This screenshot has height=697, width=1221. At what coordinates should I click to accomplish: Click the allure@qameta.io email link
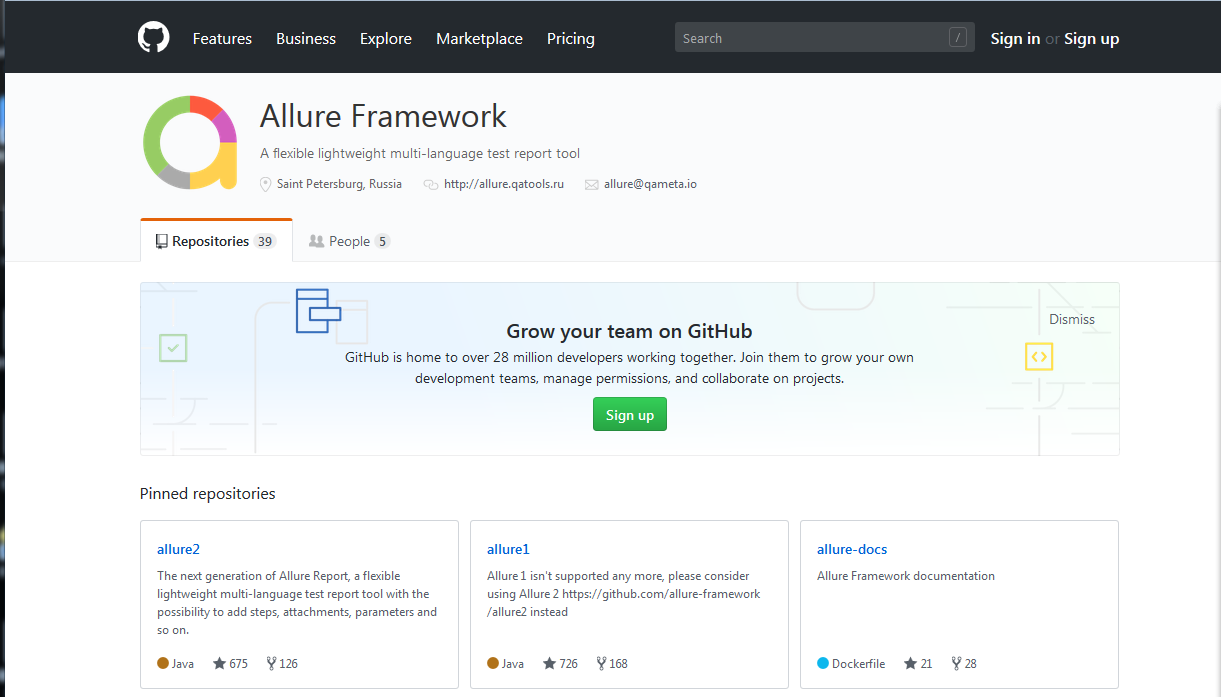[650, 184]
